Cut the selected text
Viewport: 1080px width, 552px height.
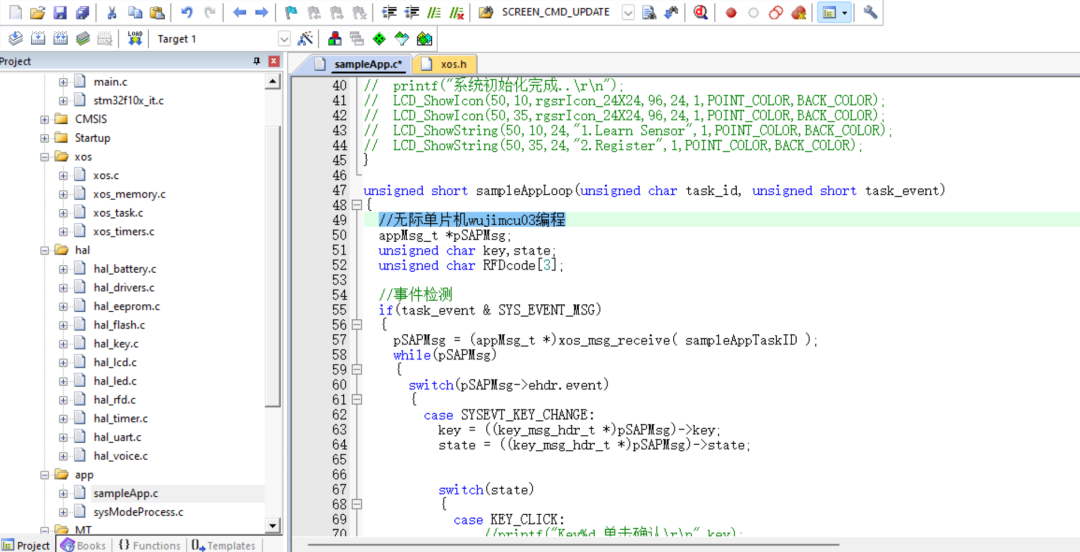112,12
